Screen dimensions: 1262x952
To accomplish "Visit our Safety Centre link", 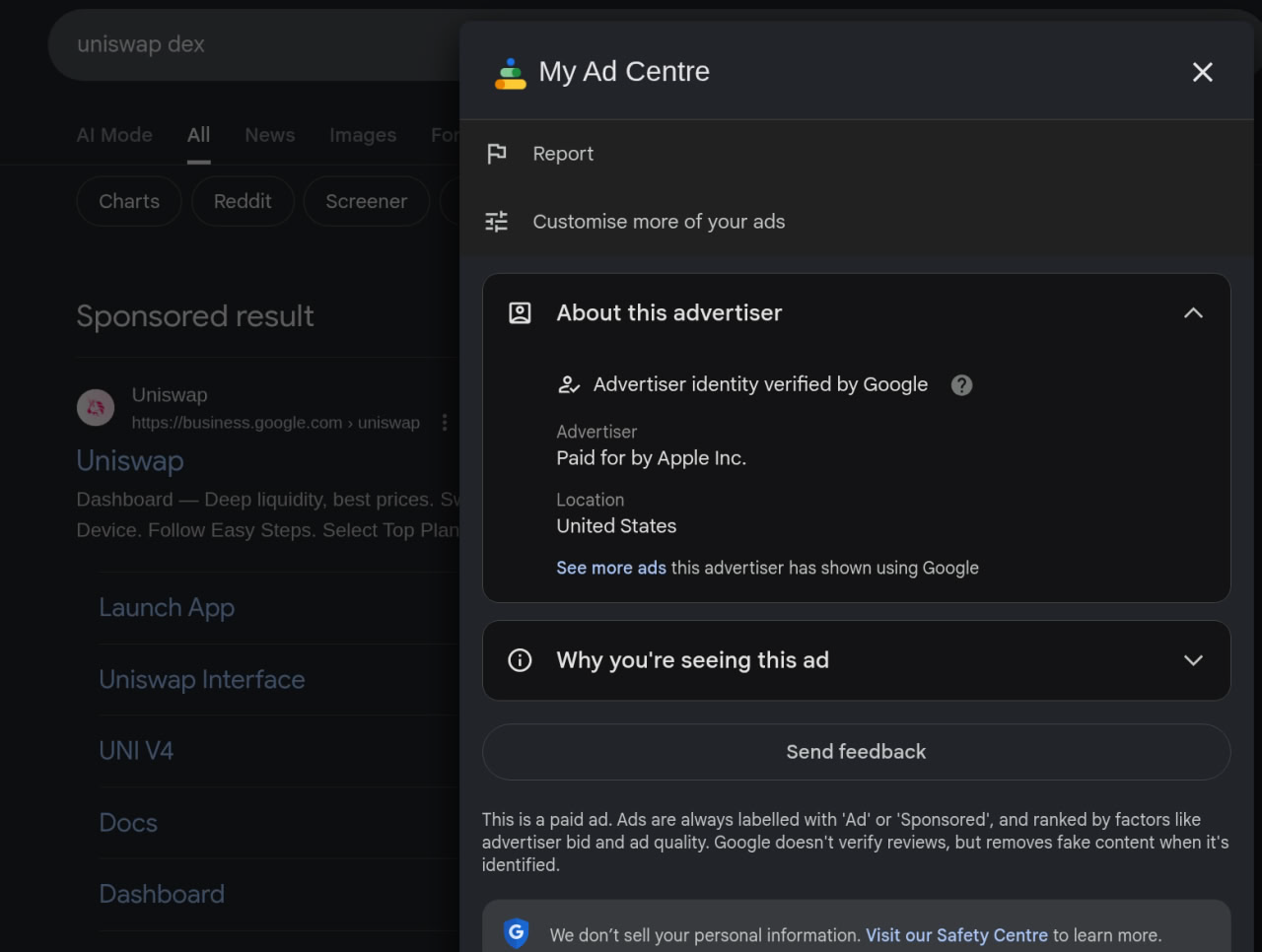I will [955, 935].
